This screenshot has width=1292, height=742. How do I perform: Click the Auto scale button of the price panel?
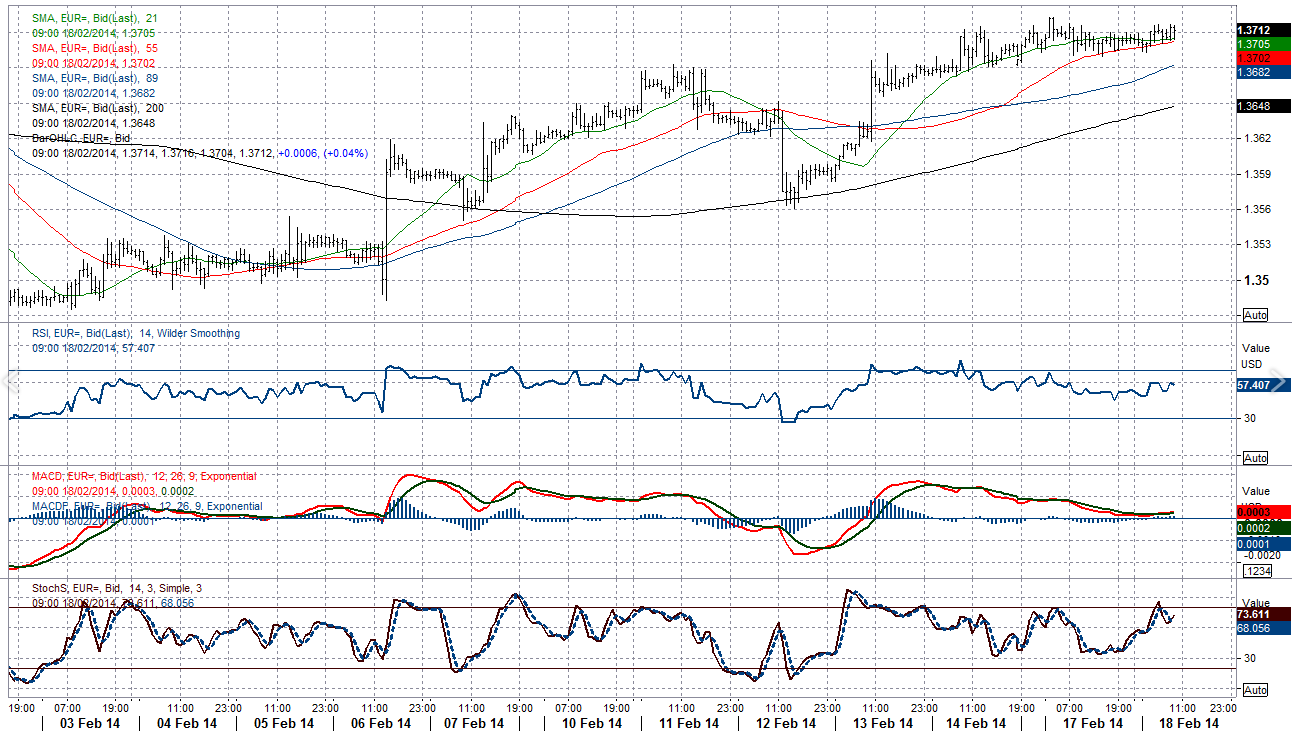click(x=1255, y=315)
